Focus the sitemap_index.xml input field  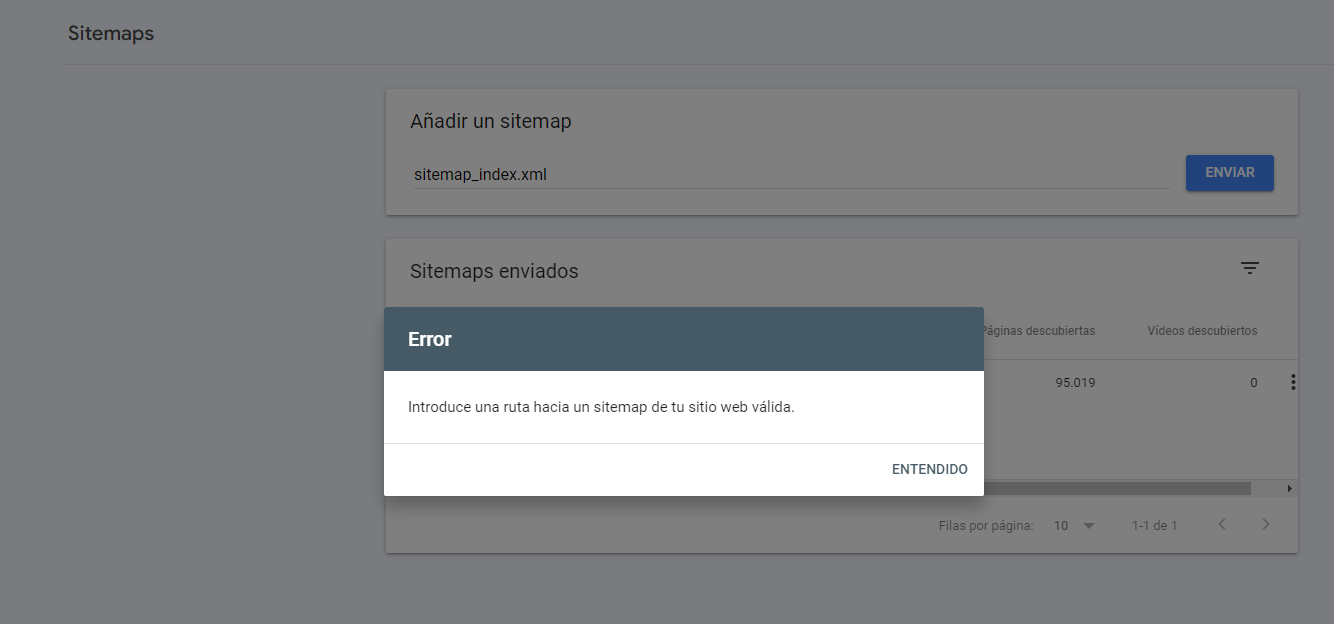[x=791, y=174]
